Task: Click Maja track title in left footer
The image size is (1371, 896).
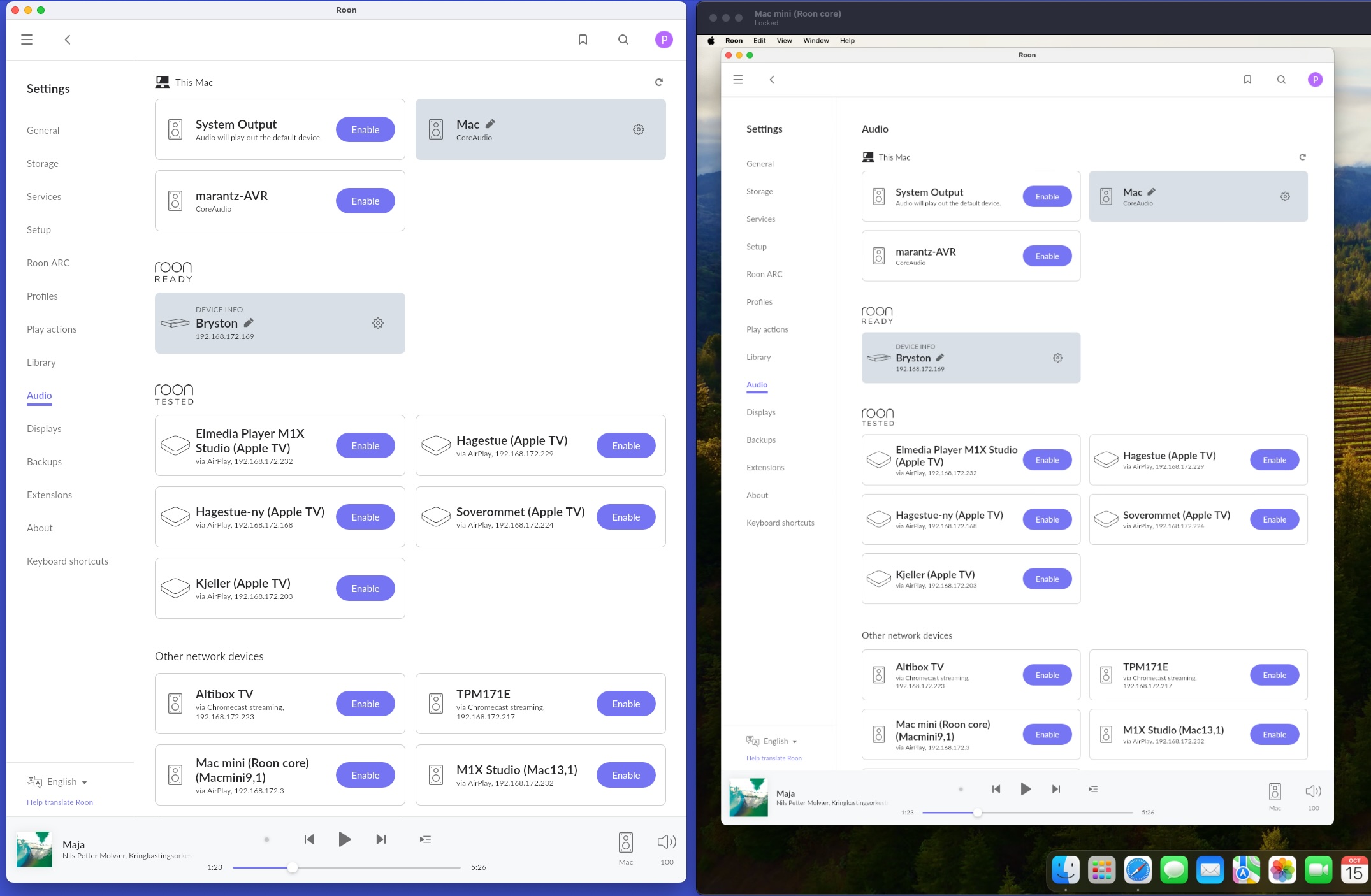Action: point(73,844)
